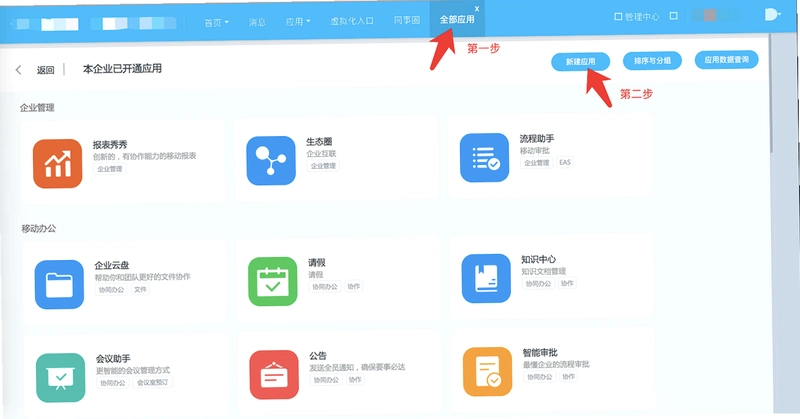Open the 请假 calendar icon
This screenshot has width=800, height=419.
(x=272, y=281)
